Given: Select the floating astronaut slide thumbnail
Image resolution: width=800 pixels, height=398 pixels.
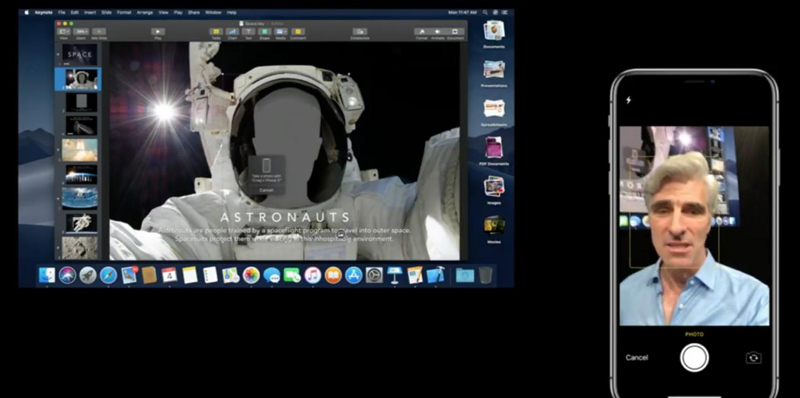Looking at the screenshot, I should tap(81, 222).
